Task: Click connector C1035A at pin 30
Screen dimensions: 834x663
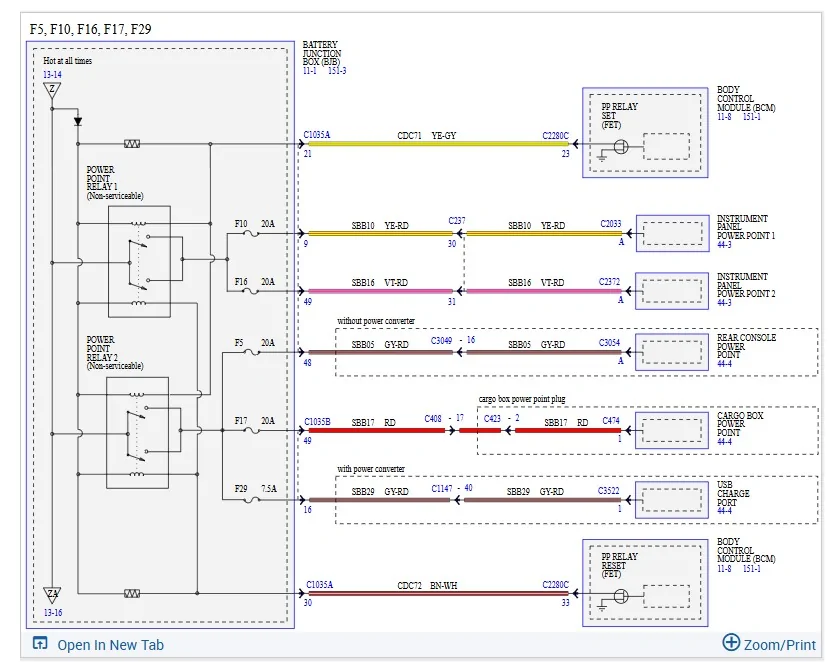Action: 320,585
